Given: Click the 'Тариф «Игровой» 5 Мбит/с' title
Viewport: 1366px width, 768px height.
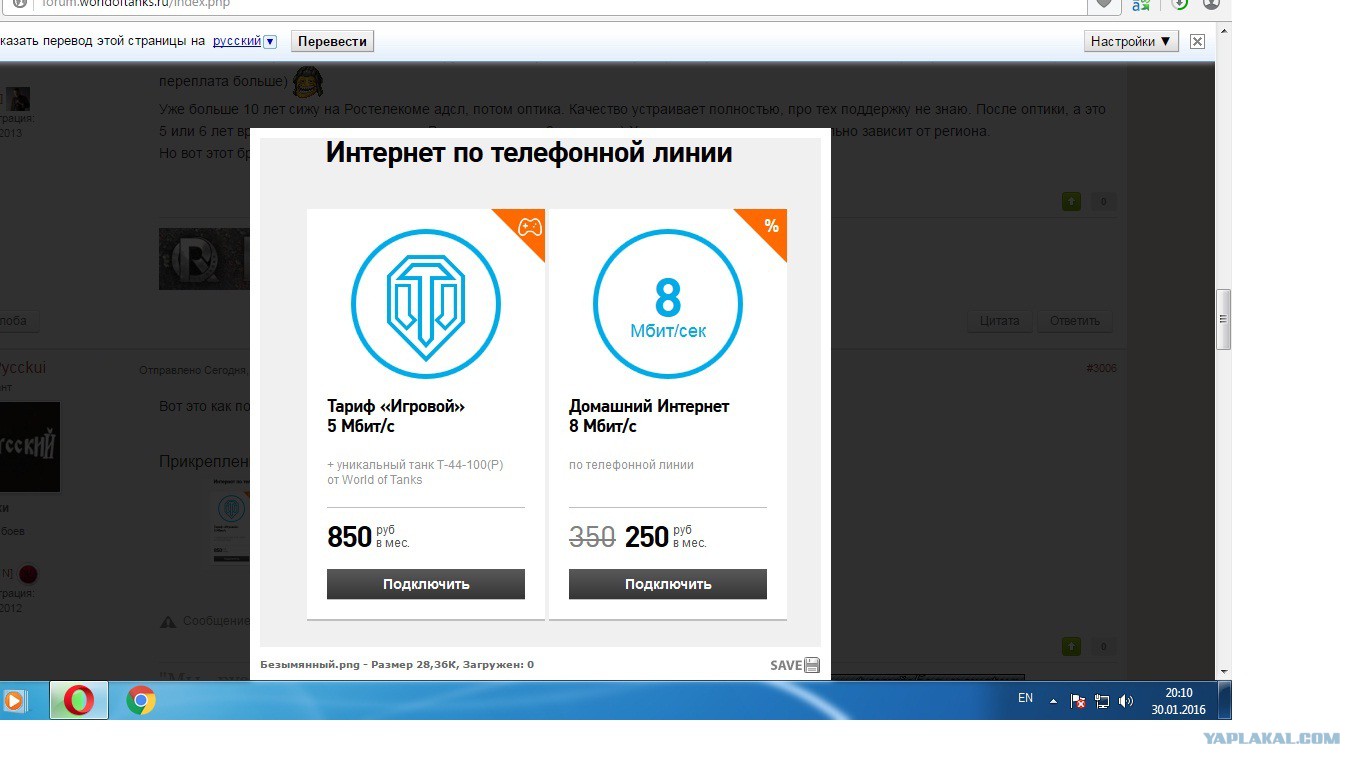Looking at the screenshot, I should tap(396, 416).
